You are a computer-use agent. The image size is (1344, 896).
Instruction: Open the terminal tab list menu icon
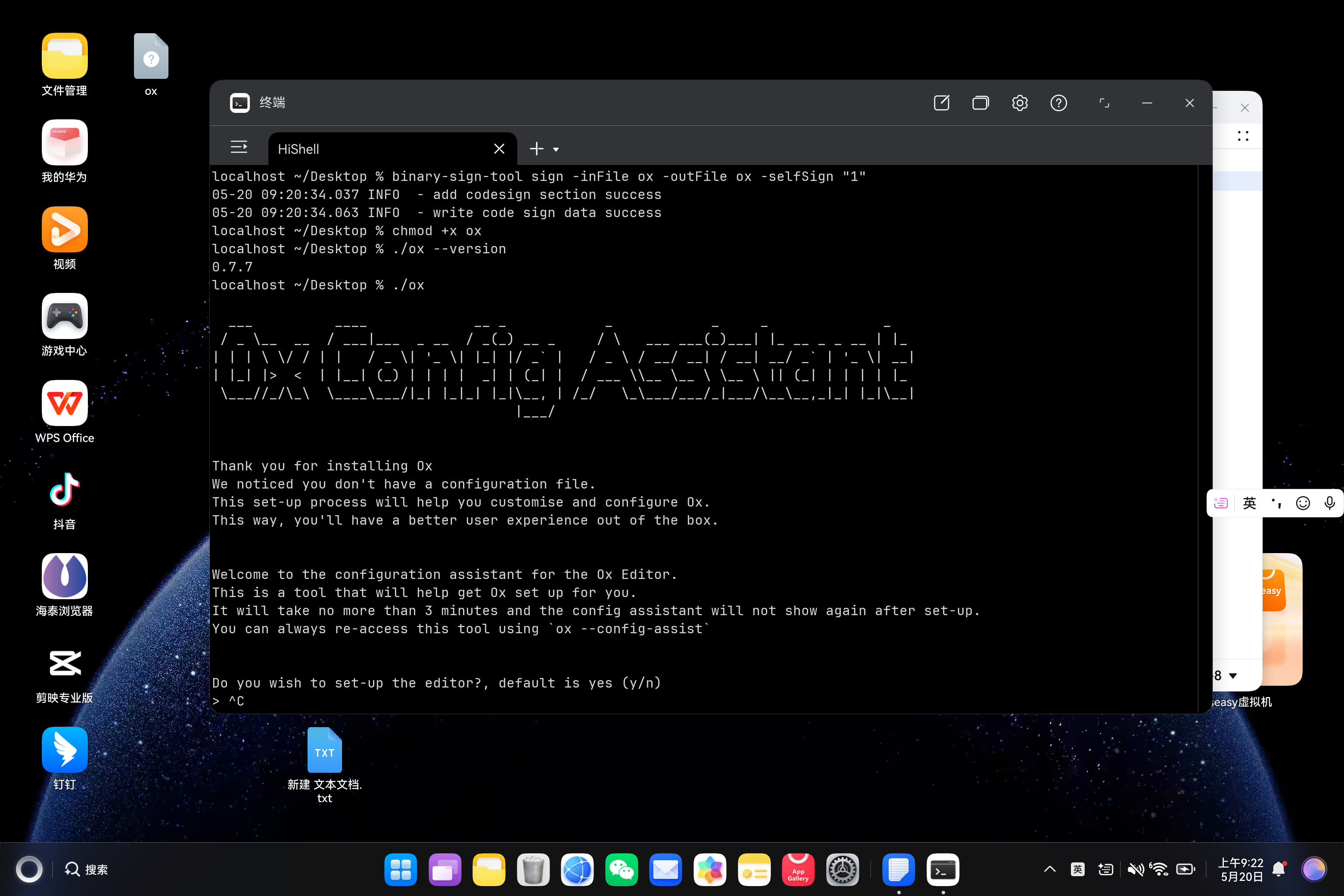[x=239, y=147]
